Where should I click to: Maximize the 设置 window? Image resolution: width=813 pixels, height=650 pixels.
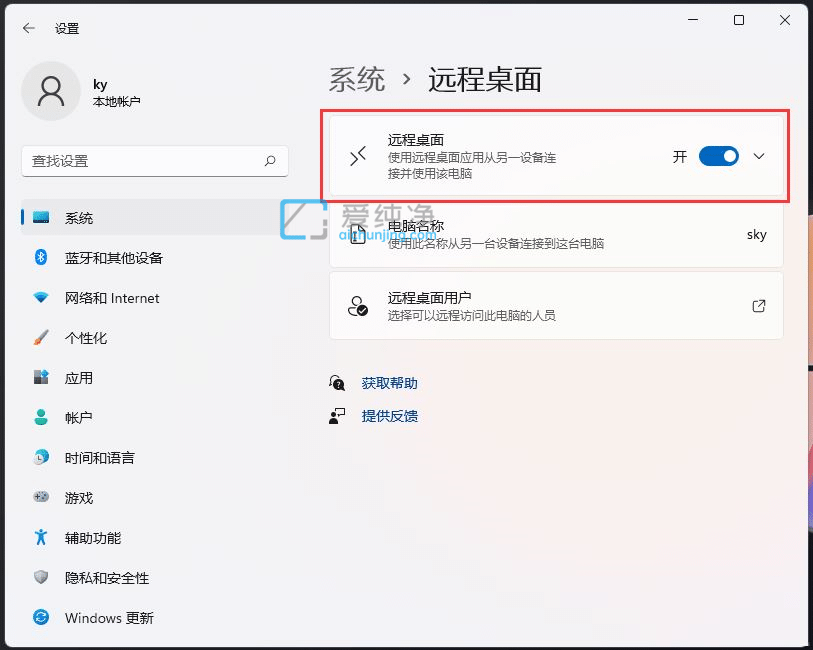[x=739, y=20]
